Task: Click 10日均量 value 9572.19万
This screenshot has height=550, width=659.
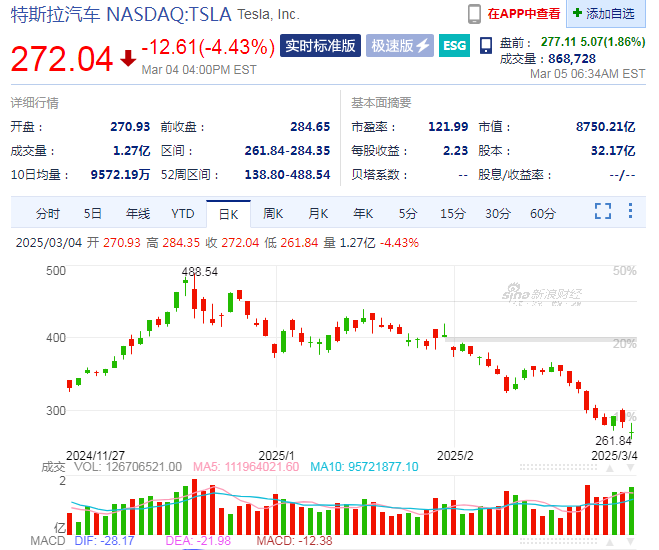Action: pyautogui.click(x=120, y=174)
